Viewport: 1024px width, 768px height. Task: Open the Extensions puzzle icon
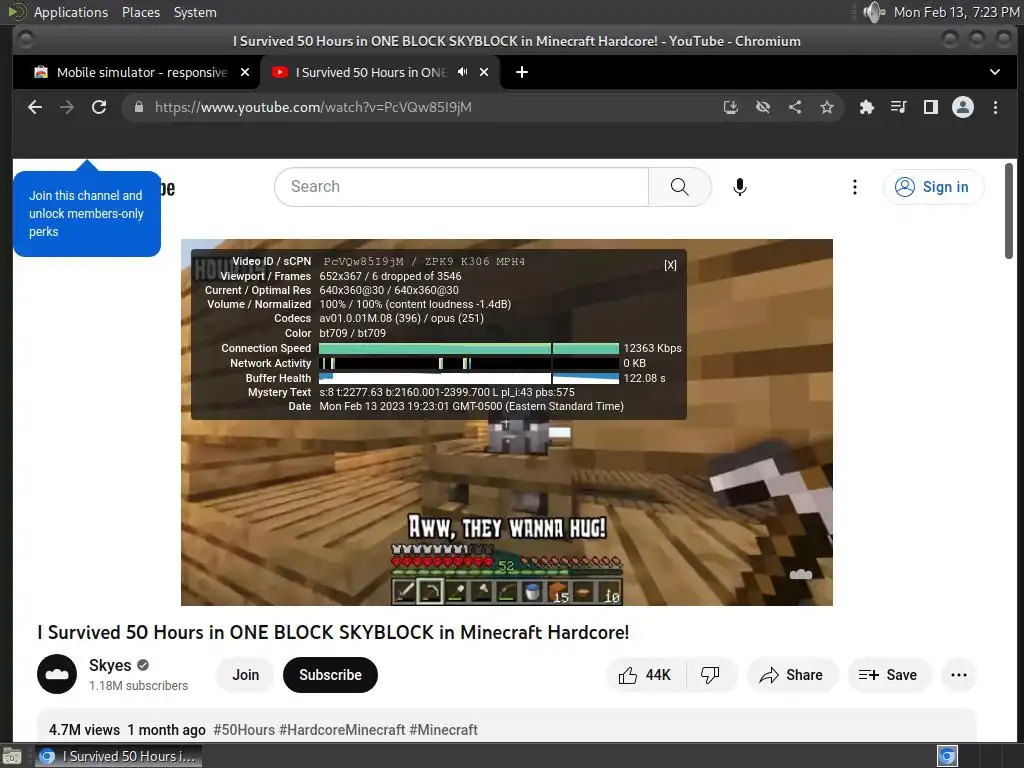(867, 107)
